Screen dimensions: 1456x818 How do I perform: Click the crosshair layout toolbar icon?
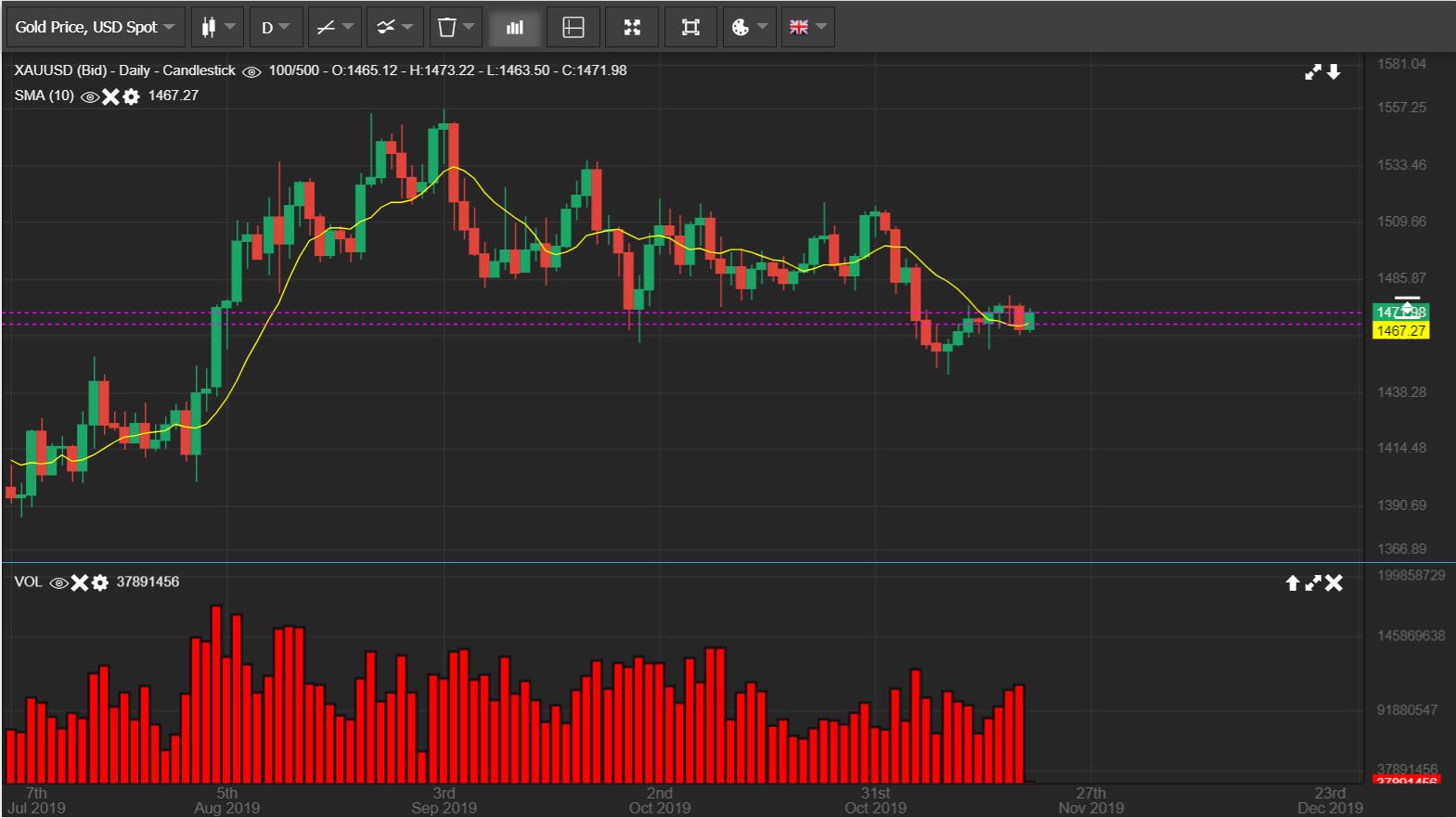tap(573, 28)
